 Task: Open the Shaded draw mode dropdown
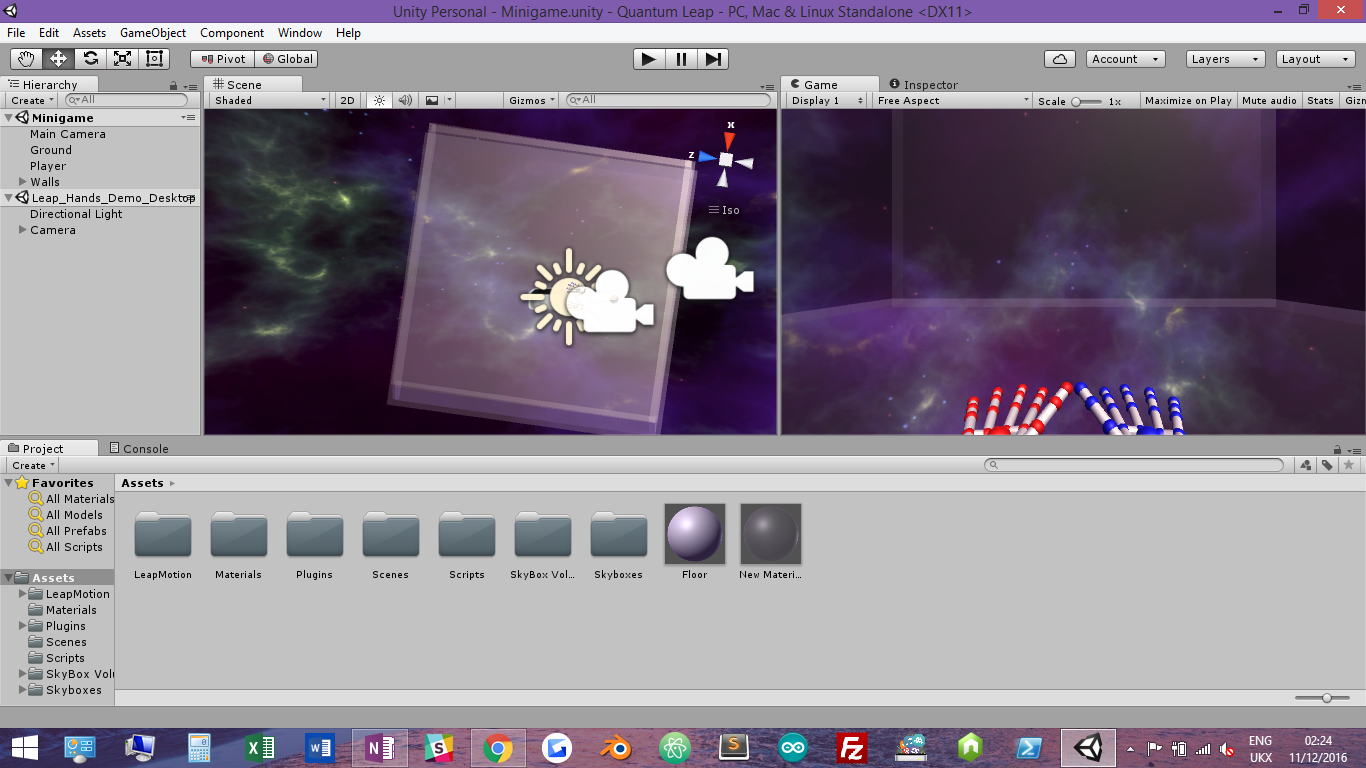pyautogui.click(x=269, y=100)
